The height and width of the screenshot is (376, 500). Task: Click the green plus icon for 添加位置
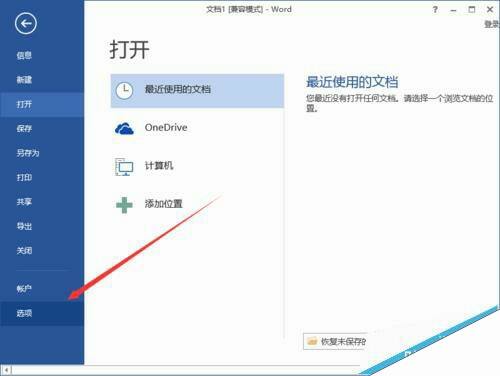coord(124,205)
